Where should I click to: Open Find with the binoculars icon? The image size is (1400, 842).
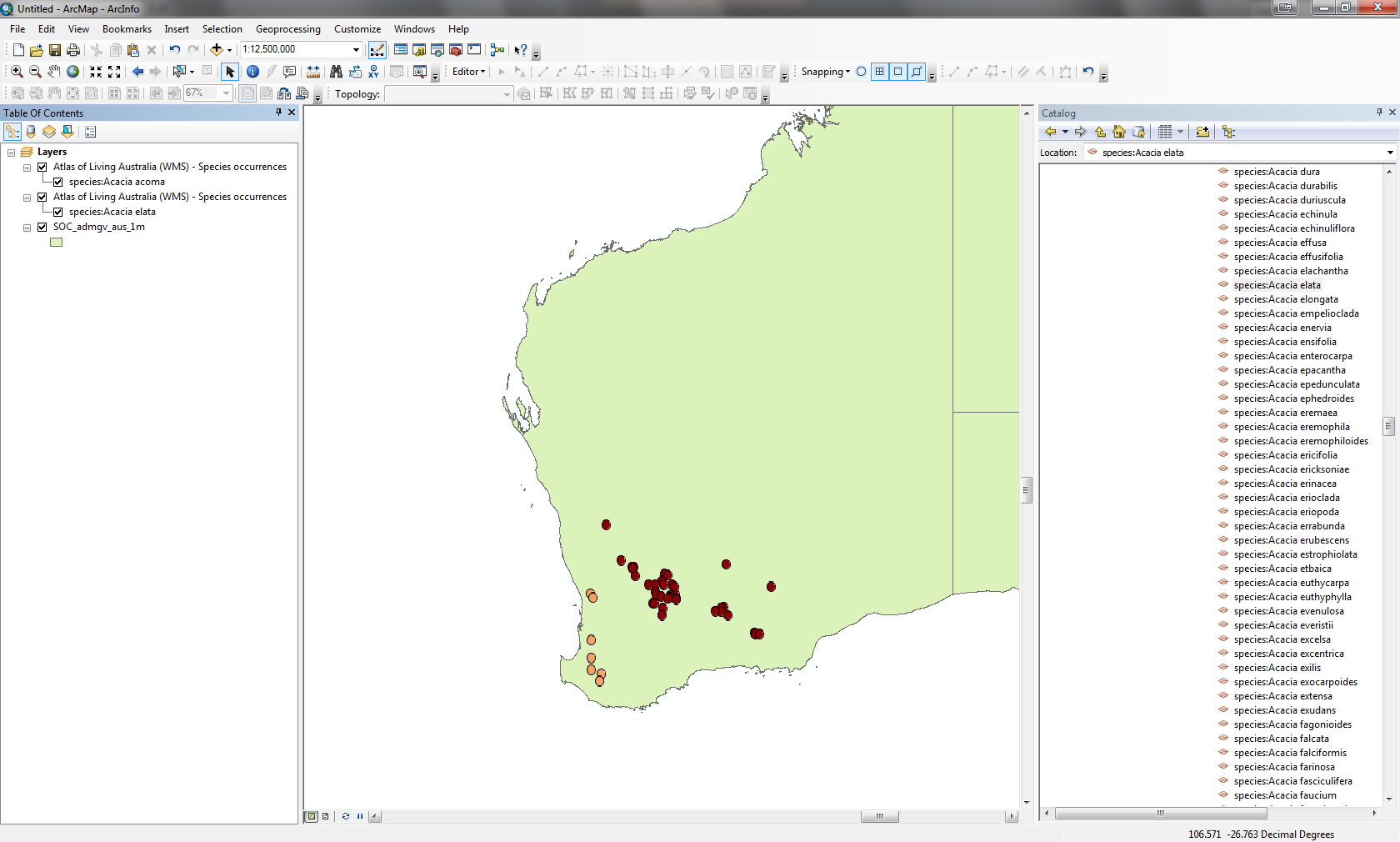(x=336, y=72)
